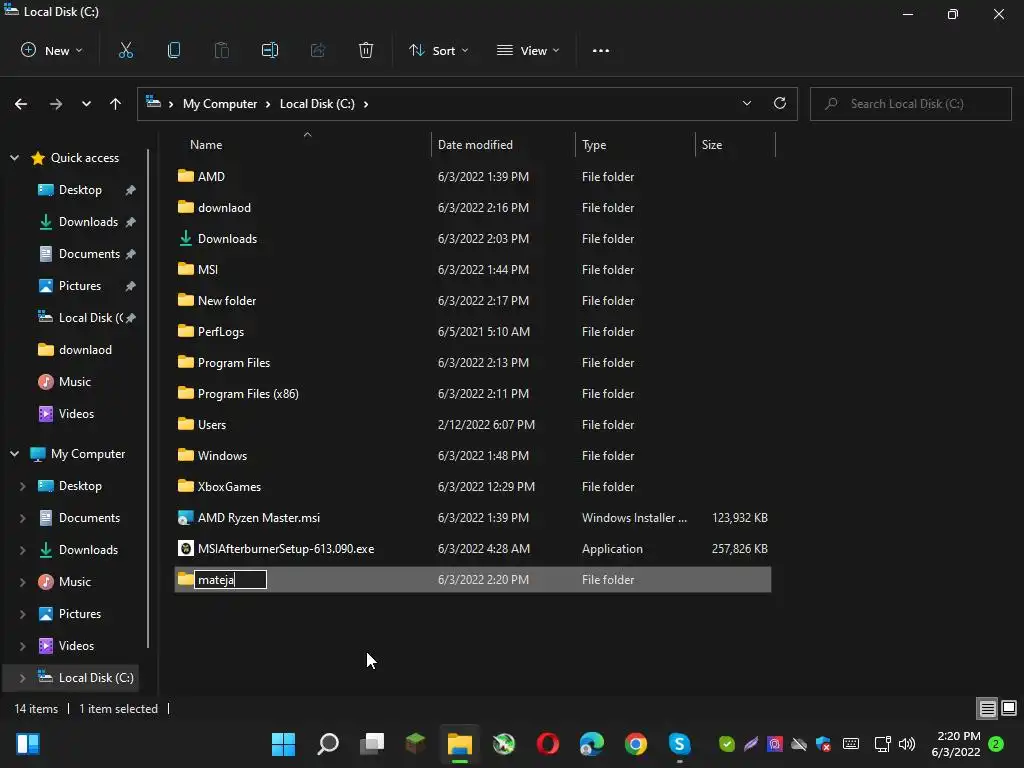Switch to large thumbnails view in status bar
Viewport: 1024px width, 768px height.
tap(1009, 708)
